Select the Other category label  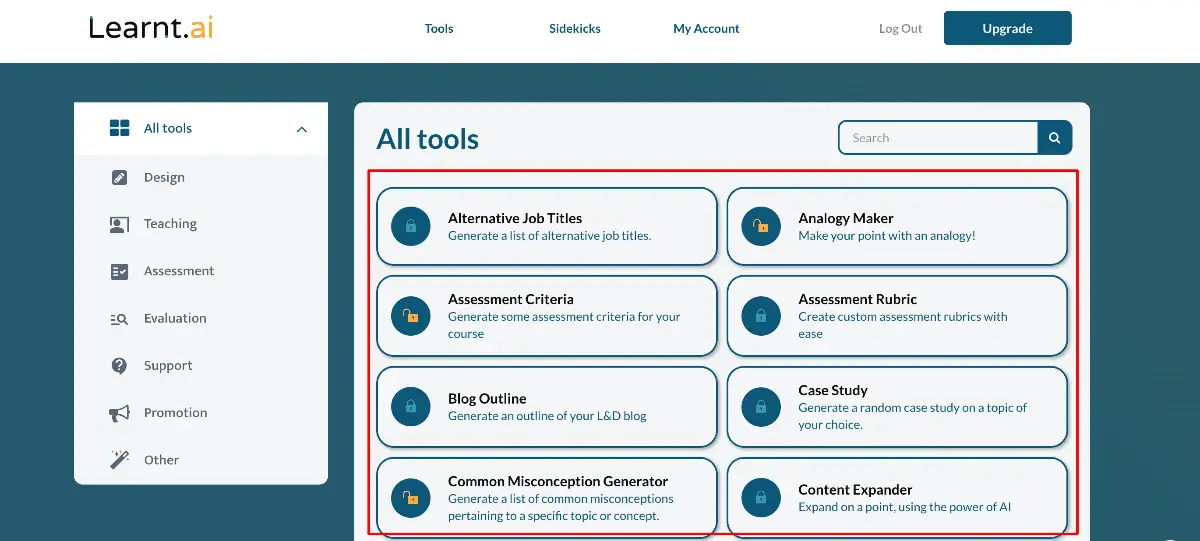click(x=161, y=460)
